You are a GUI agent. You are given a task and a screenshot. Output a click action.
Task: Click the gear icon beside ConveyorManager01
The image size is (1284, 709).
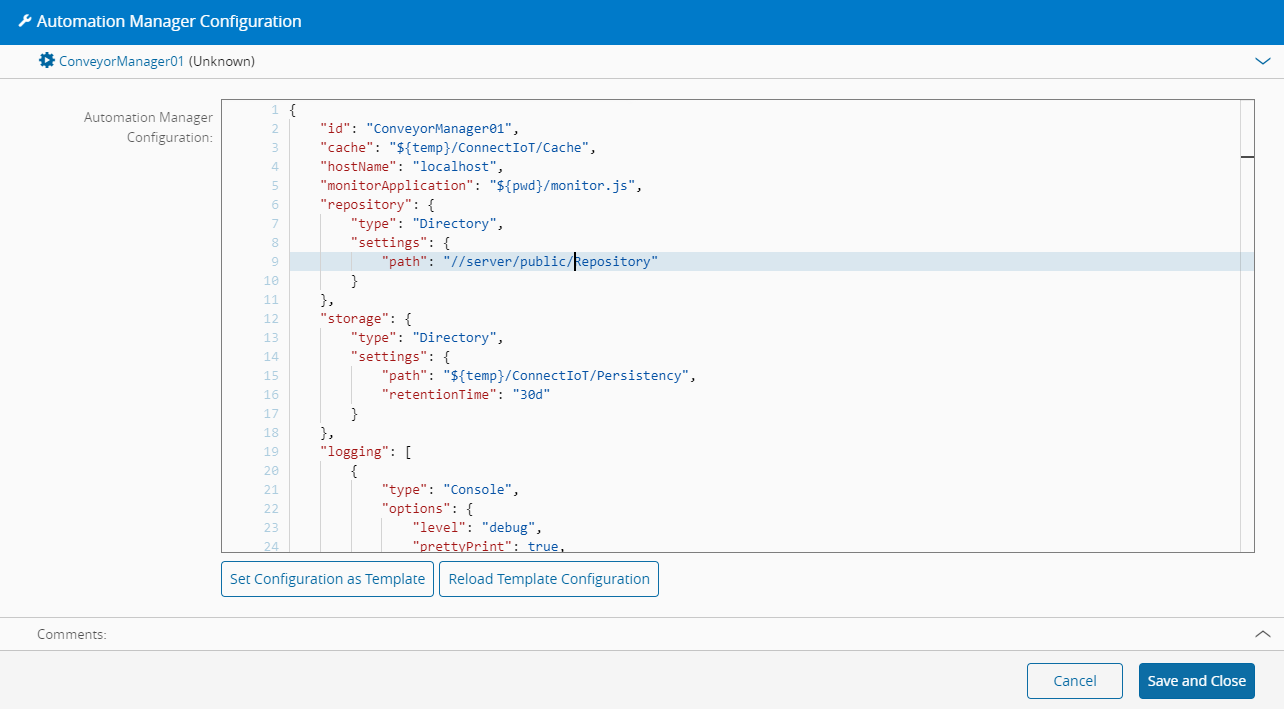click(x=46, y=61)
